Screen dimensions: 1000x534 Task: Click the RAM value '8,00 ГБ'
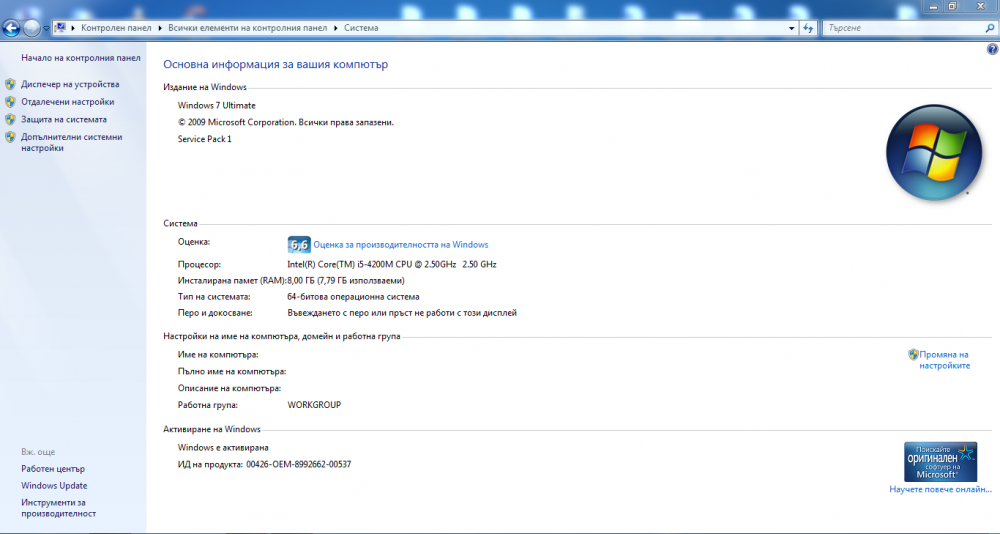pyautogui.click(x=301, y=280)
